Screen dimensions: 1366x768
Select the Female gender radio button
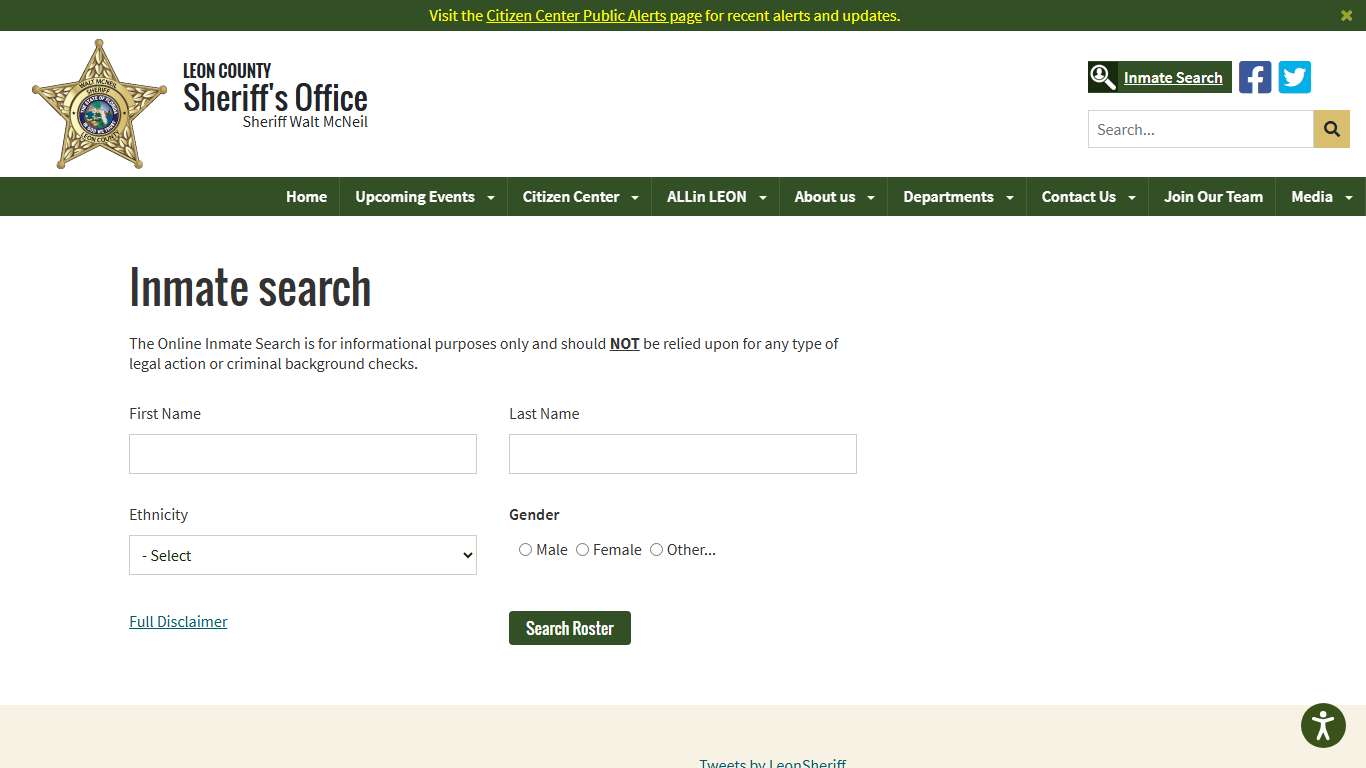tap(582, 549)
